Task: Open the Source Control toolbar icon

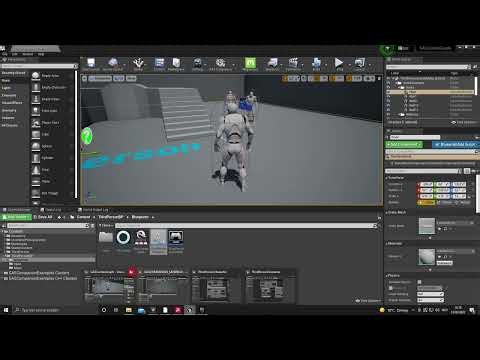Action: (x=113, y=63)
